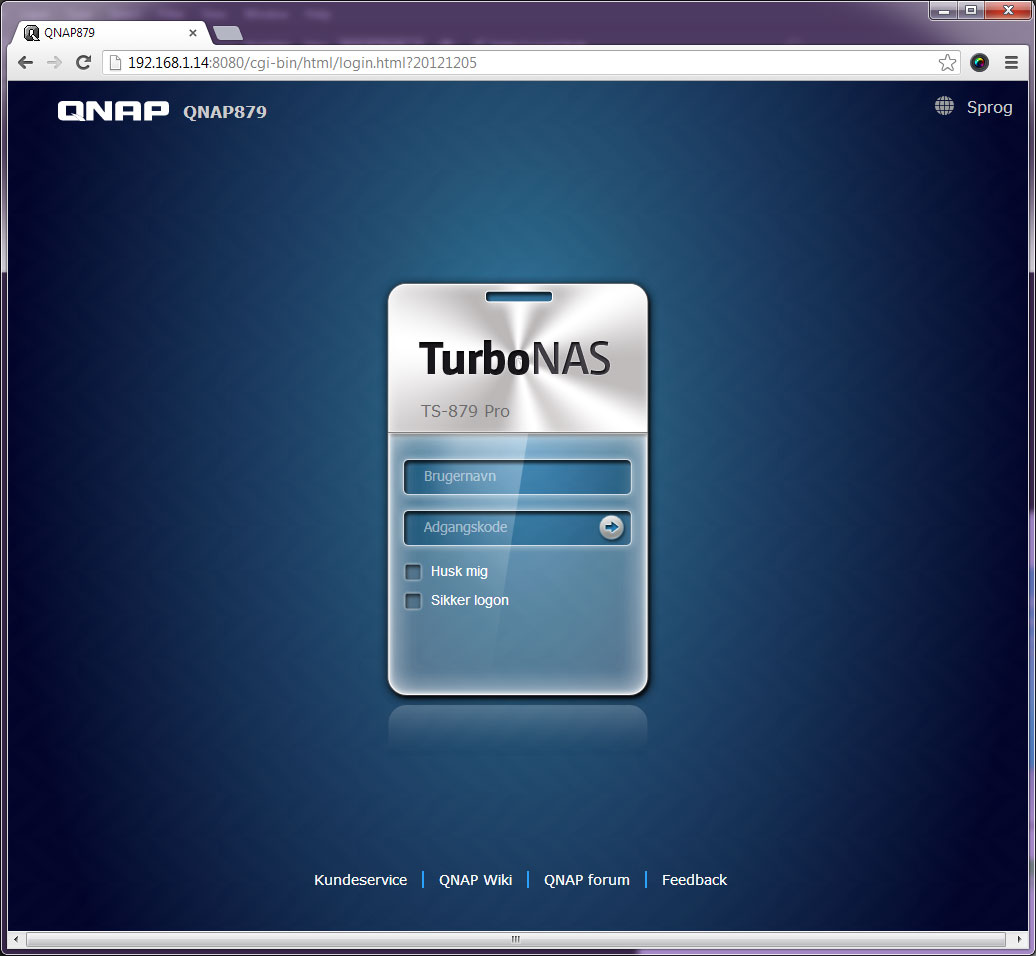Click the browser back arrow
The height and width of the screenshot is (956, 1036).
pos(26,63)
